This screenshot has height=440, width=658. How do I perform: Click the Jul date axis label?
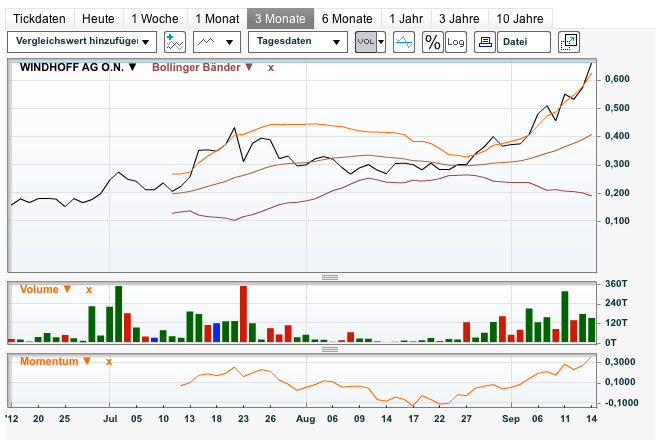110,419
